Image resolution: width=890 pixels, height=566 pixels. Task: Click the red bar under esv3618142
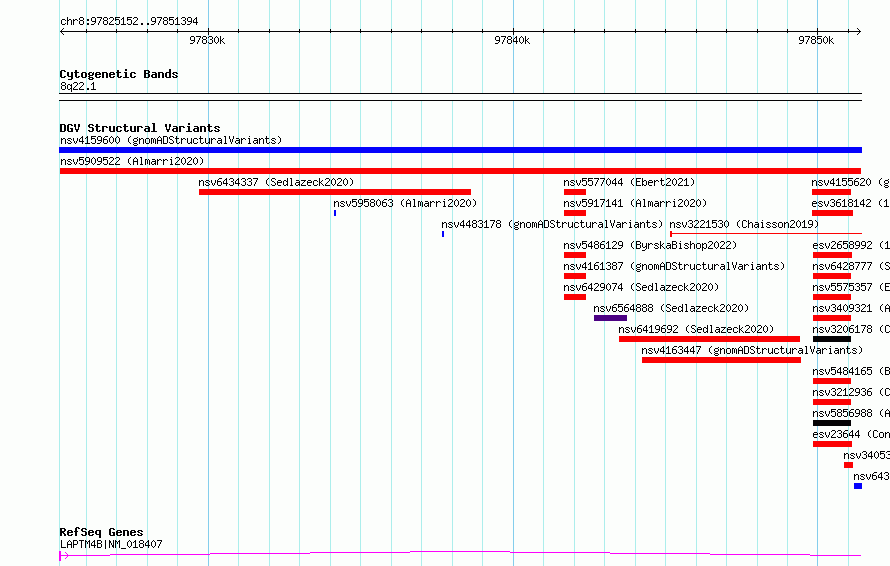tap(832, 213)
